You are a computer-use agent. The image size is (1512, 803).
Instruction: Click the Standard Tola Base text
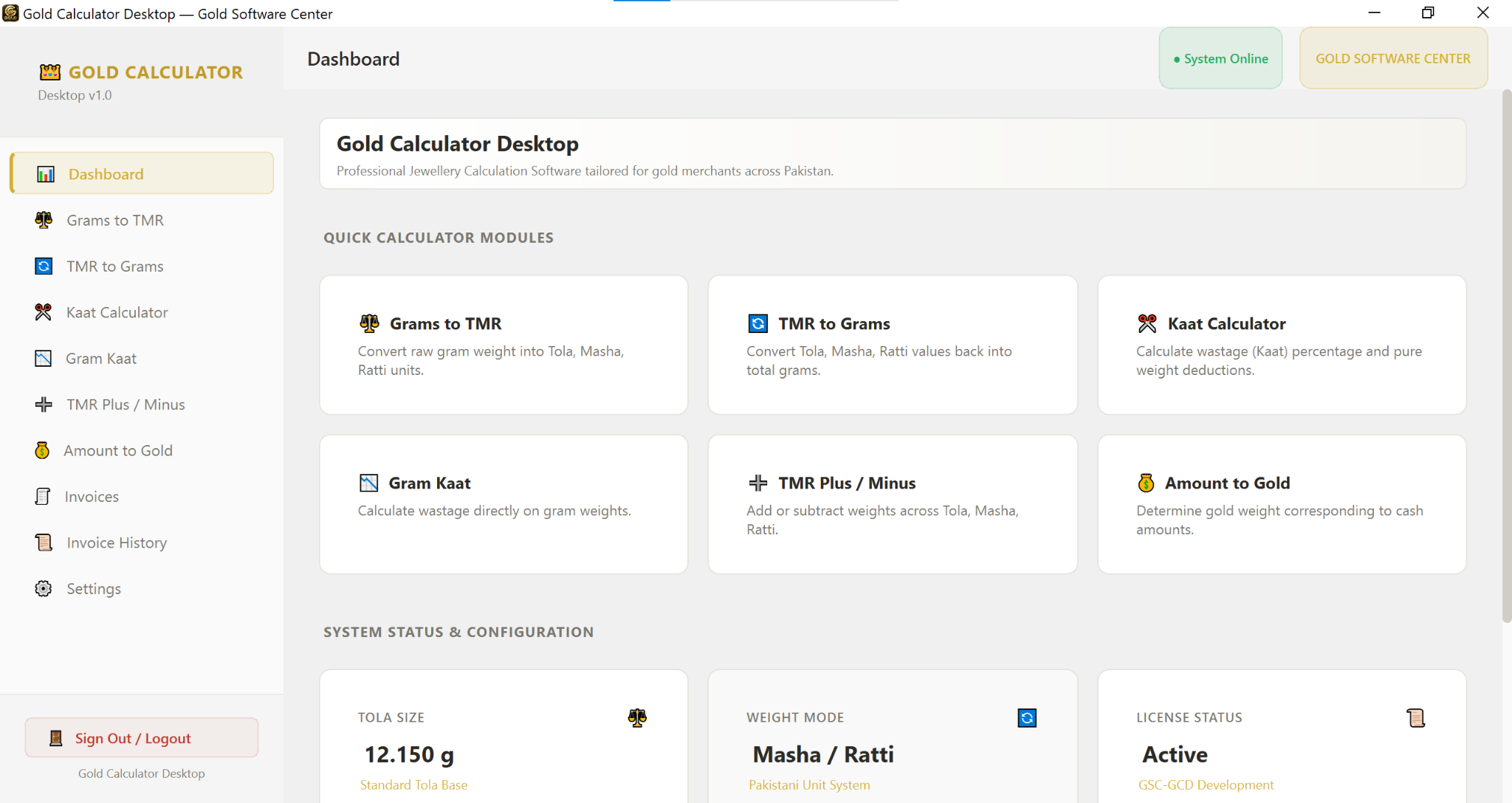[413, 785]
